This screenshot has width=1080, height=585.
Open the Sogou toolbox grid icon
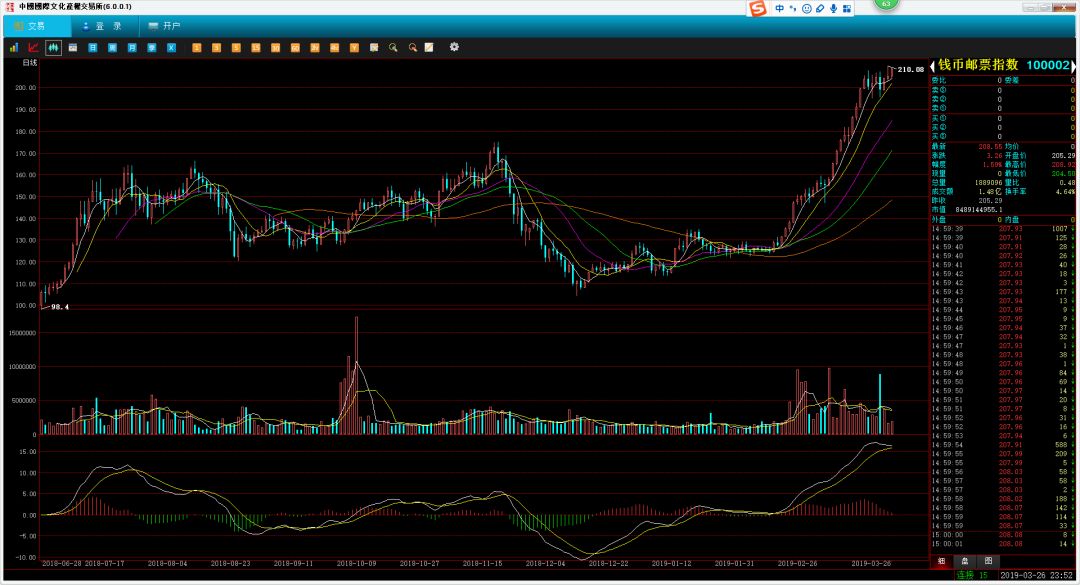847,8
